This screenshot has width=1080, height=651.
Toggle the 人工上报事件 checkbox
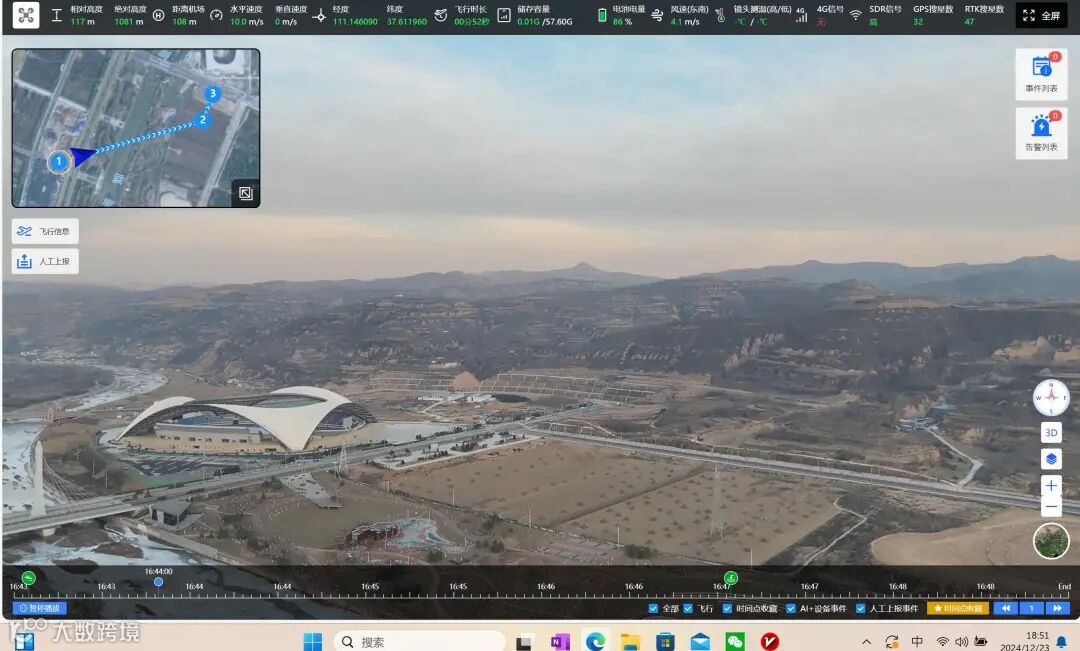click(860, 608)
